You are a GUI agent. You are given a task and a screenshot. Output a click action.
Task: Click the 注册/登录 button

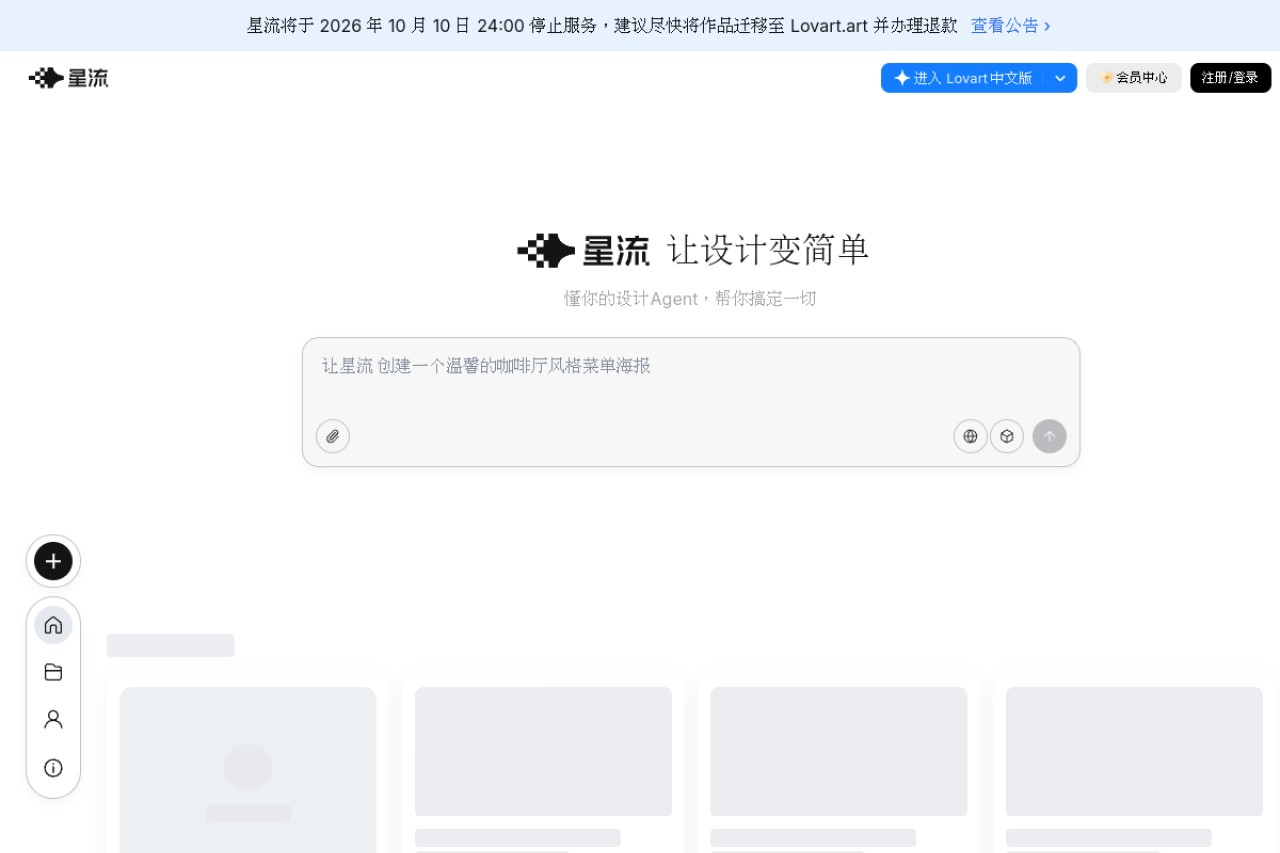tap(1230, 78)
